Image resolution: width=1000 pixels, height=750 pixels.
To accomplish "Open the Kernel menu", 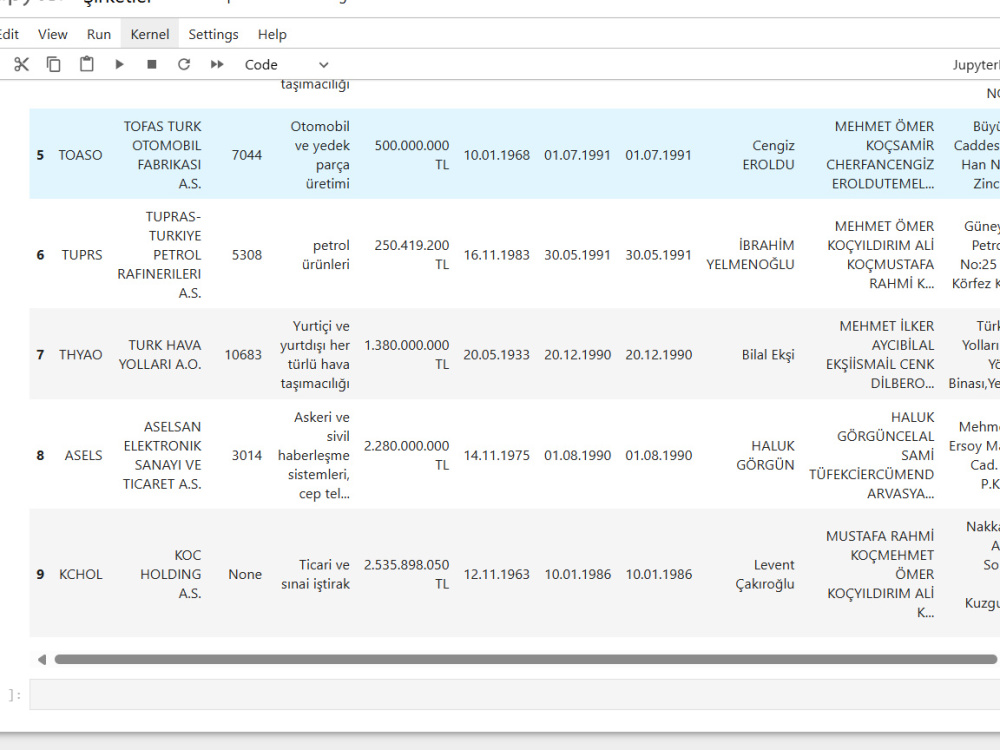I will (150, 34).
